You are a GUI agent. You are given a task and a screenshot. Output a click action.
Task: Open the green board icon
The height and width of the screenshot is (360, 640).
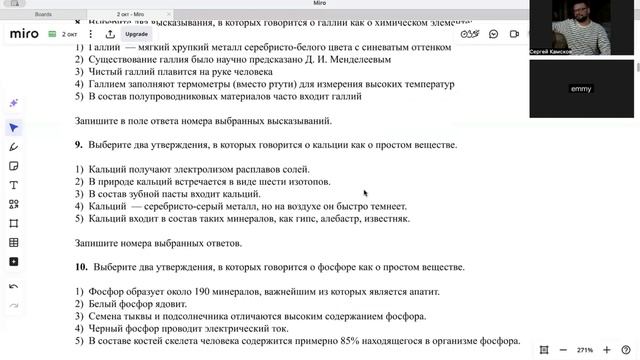click(52, 34)
